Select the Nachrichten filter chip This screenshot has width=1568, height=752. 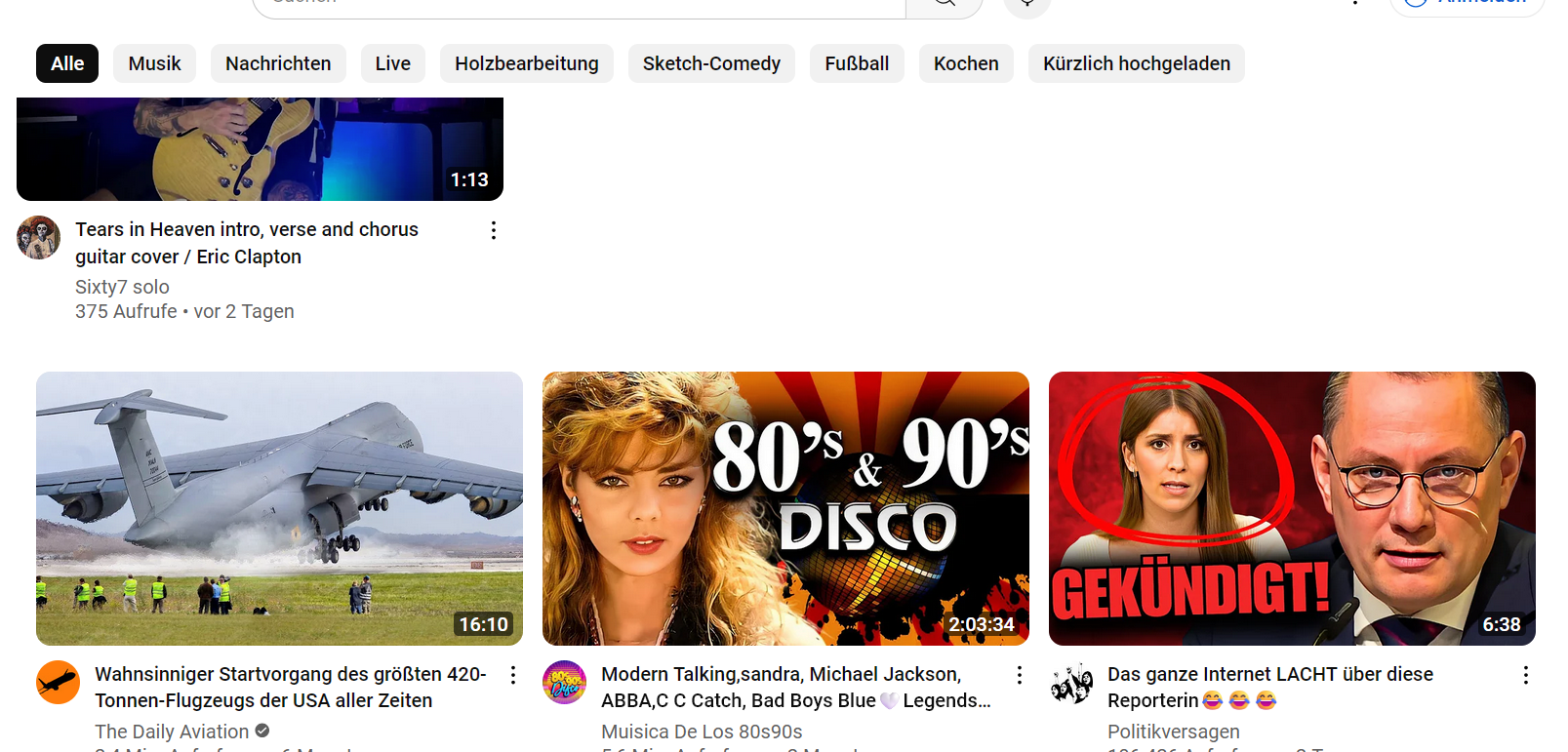pos(278,63)
